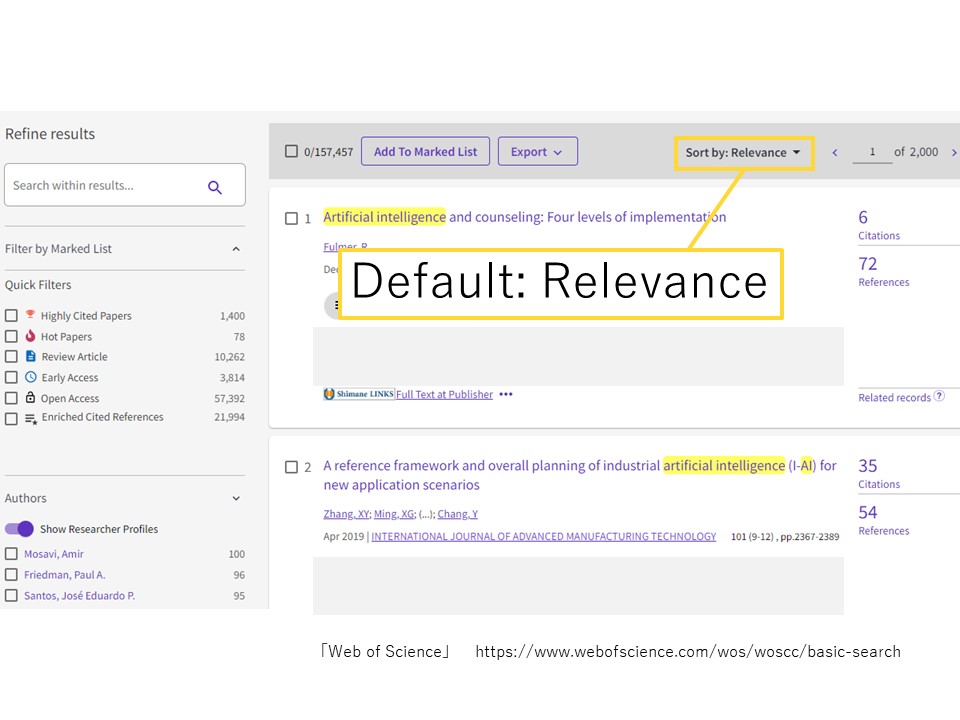Click the Quick Filters heading text
Viewport: 960px width, 720px height.
(38, 285)
